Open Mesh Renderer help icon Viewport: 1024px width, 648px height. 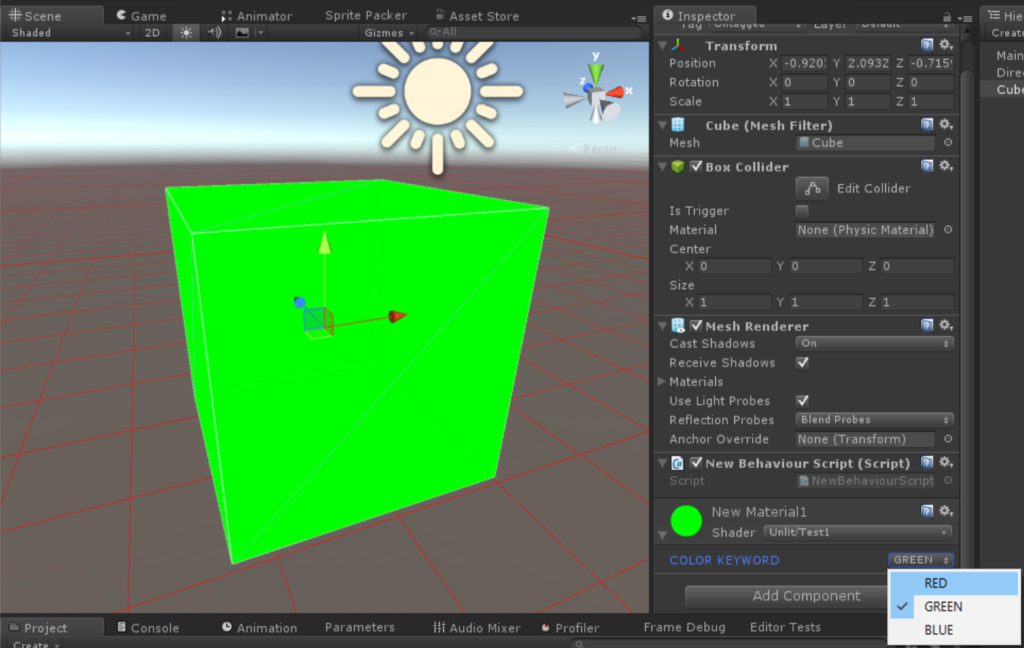(x=927, y=325)
